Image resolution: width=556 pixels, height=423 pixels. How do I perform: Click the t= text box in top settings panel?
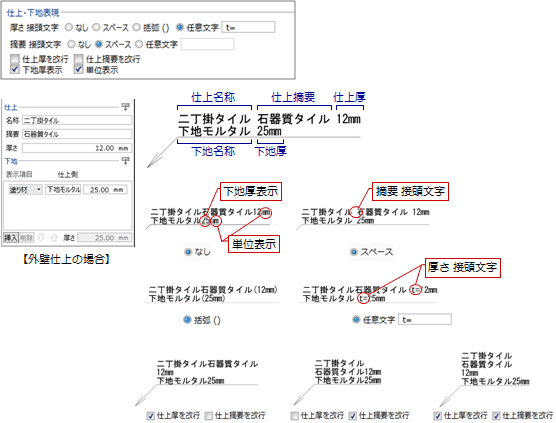(248, 27)
